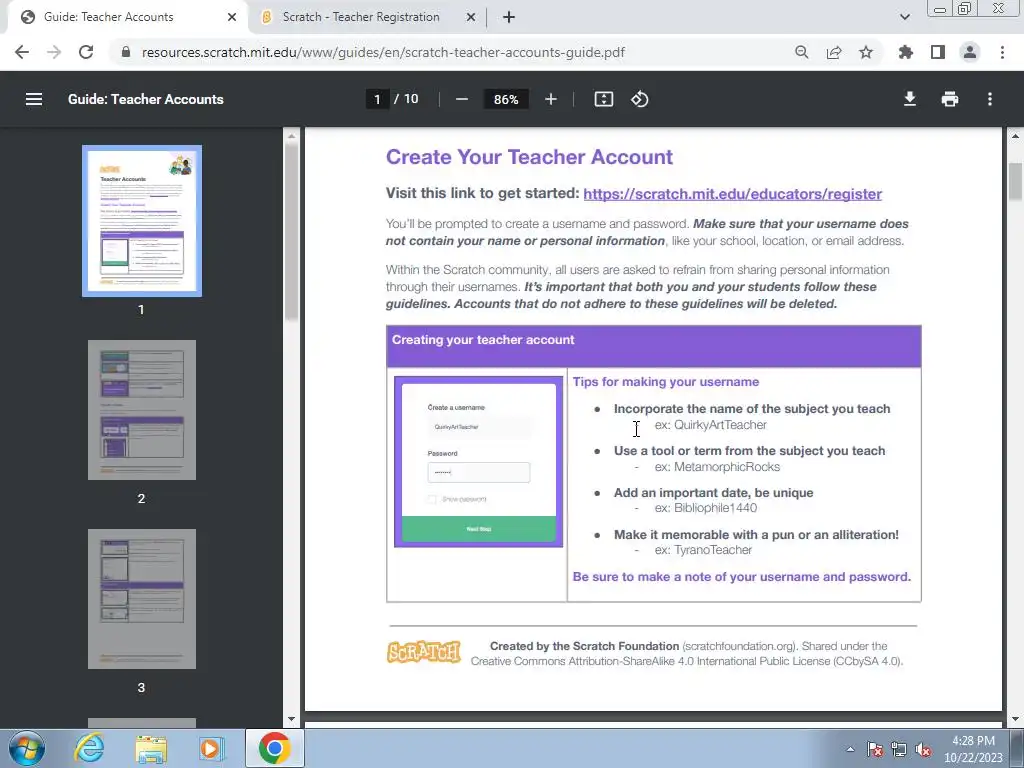Open Windows Explorer folder from taskbar
This screenshot has height=768, width=1024.
[151, 749]
